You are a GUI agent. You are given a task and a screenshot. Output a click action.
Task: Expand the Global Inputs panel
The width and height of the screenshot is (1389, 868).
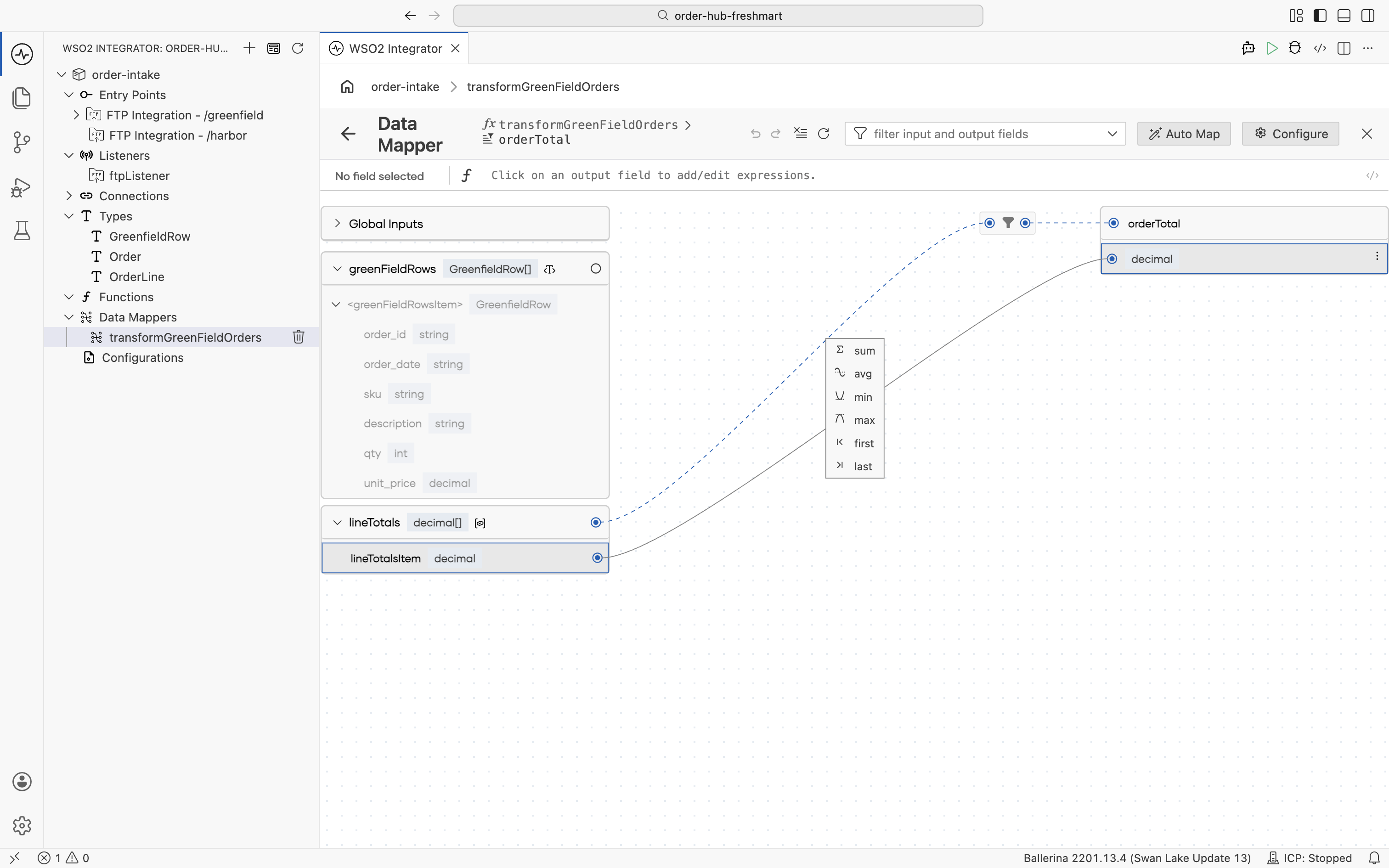338,223
